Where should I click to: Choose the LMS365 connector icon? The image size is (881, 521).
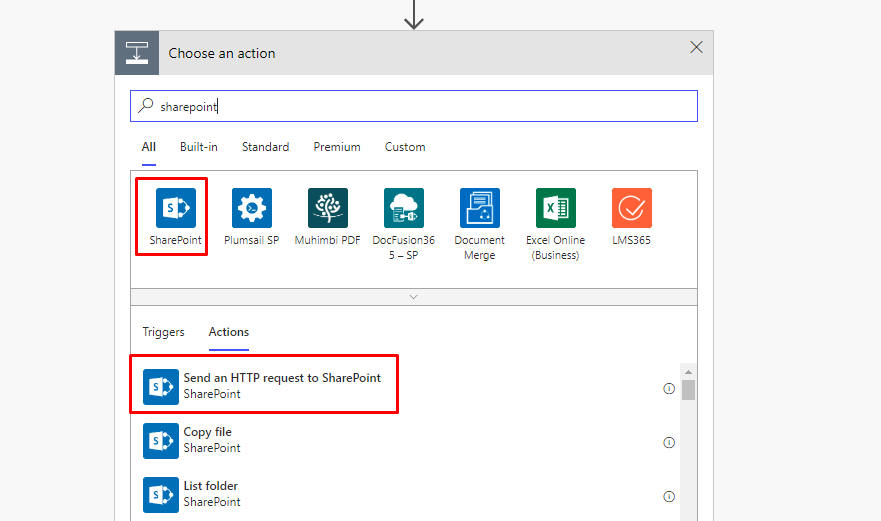tap(632, 208)
